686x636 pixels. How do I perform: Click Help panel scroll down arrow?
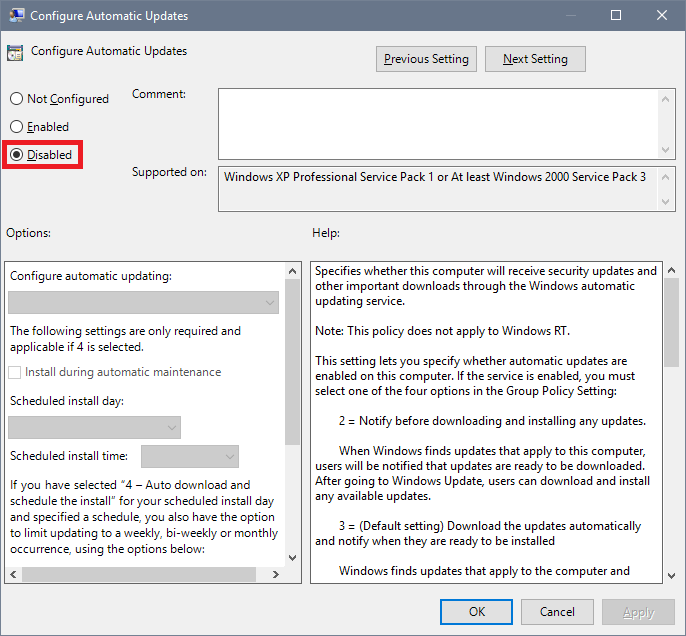point(671,576)
